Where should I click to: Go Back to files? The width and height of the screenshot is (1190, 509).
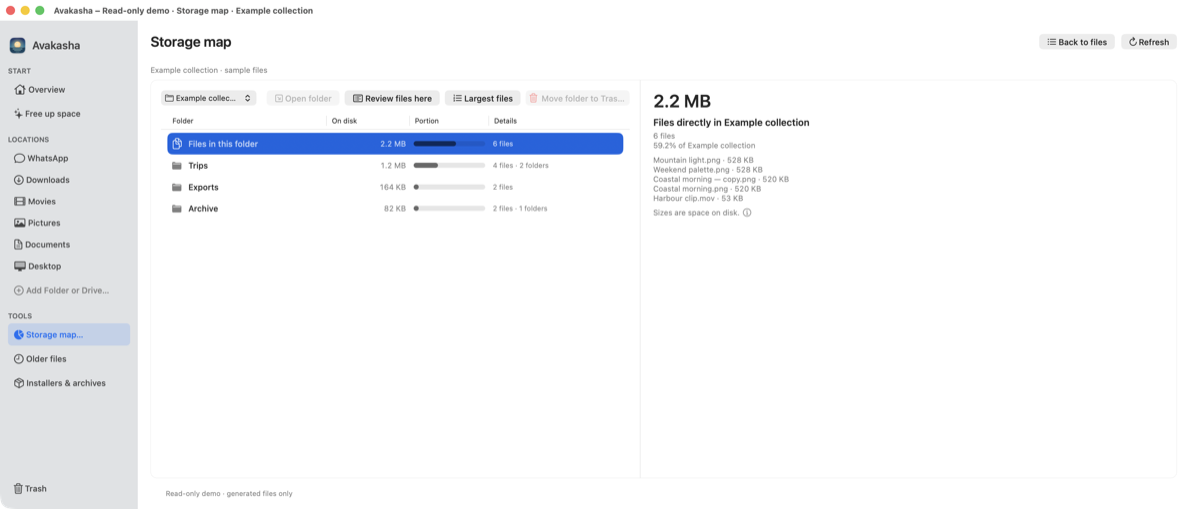[x=1077, y=42]
